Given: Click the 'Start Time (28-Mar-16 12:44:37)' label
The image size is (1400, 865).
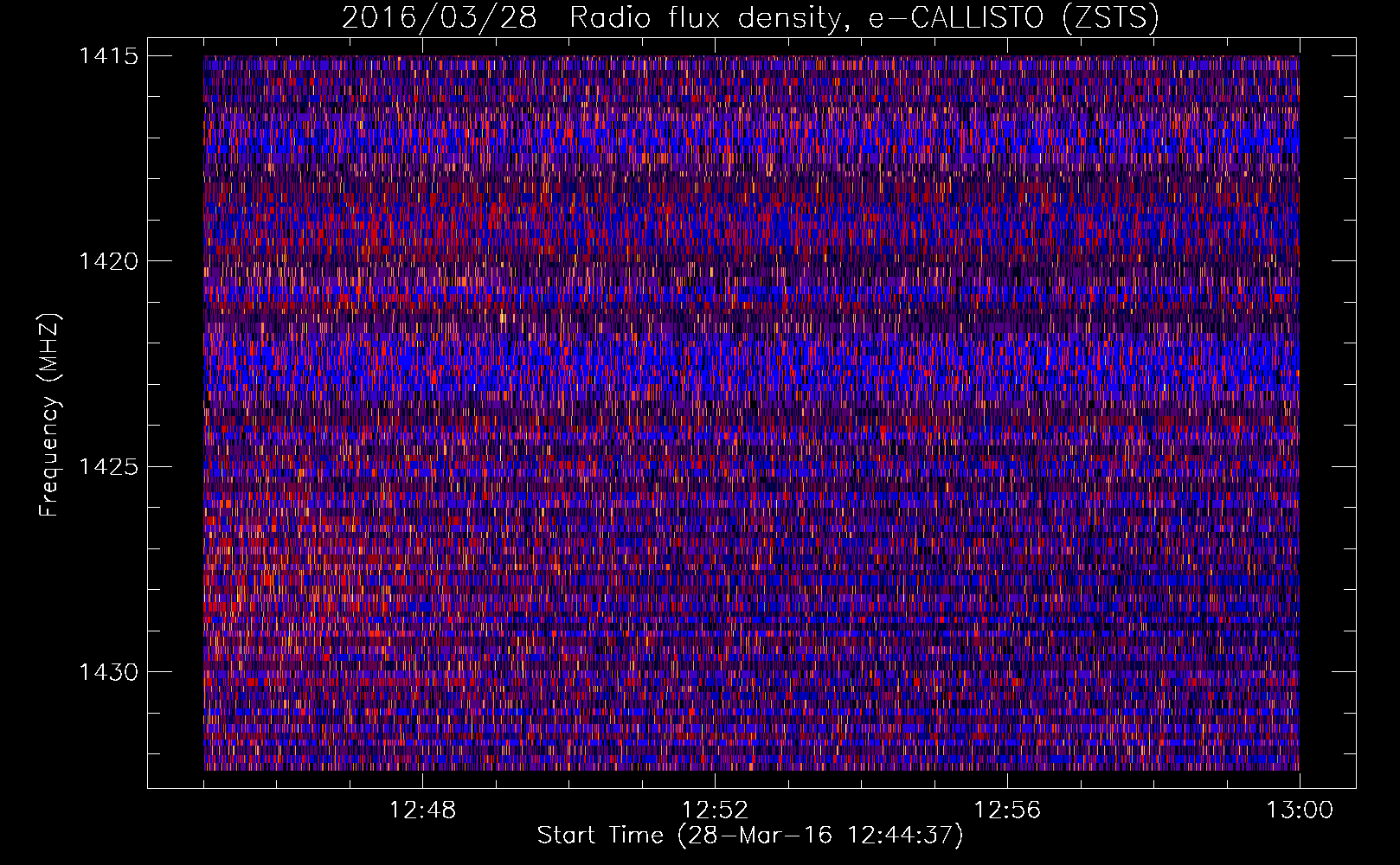Looking at the screenshot, I should tap(750, 836).
